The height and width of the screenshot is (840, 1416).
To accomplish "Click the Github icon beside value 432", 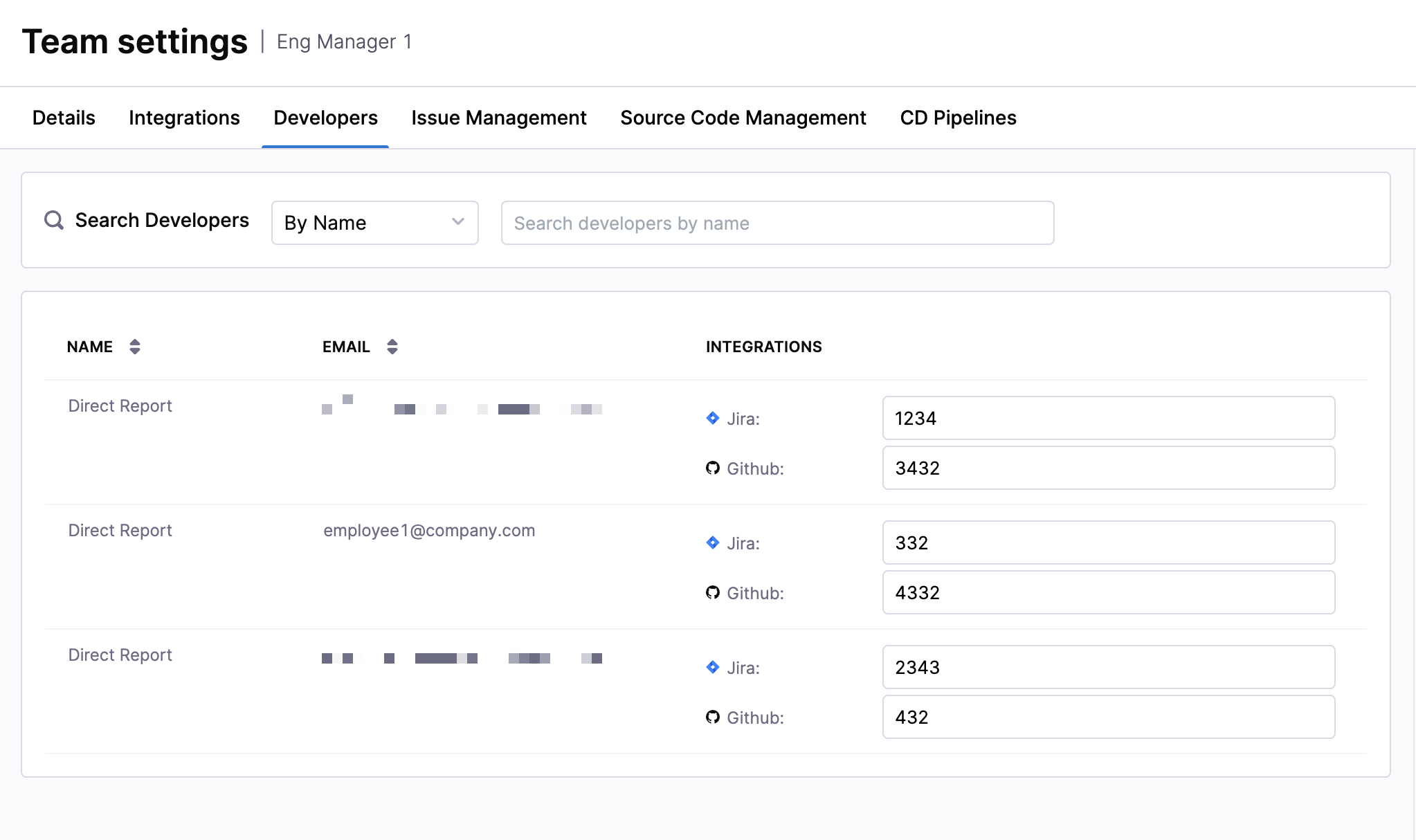I will click(713, 718).
